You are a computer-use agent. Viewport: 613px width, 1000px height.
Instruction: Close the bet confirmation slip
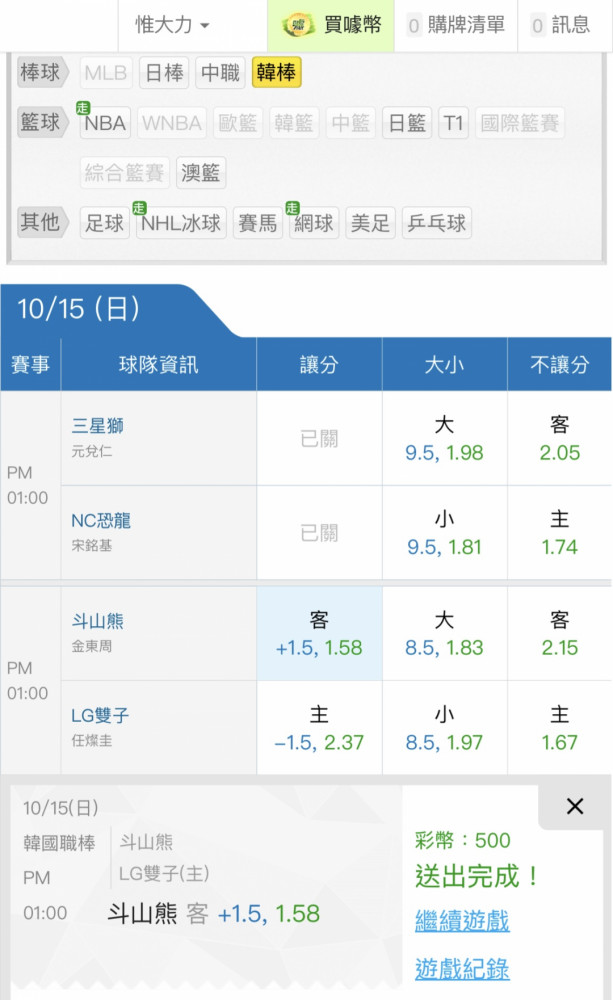(574, 806)
